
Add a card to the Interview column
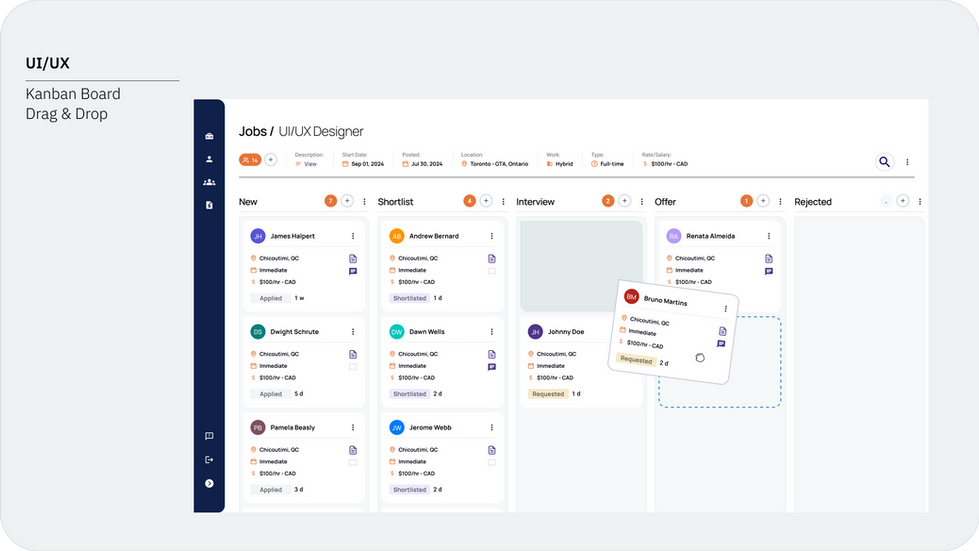pos(624,201)
